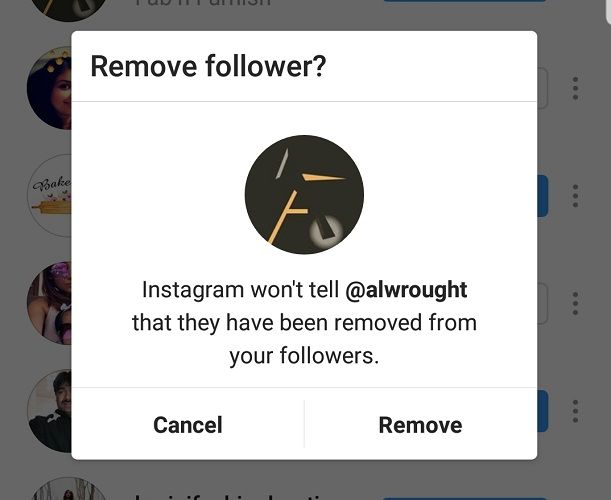
Task: Tap the Bake logo profile avatar
Action: (x=49, y=196)
